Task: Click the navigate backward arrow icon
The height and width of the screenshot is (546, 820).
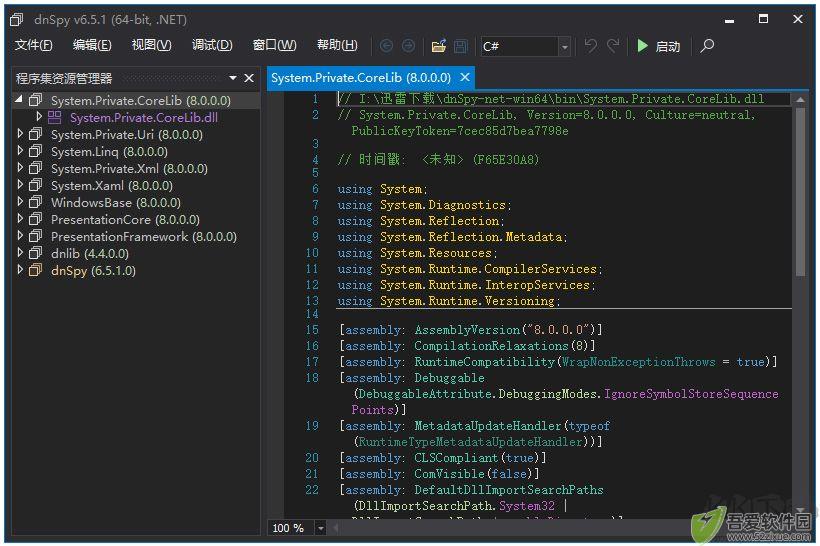Action: [x=386, y=46]
